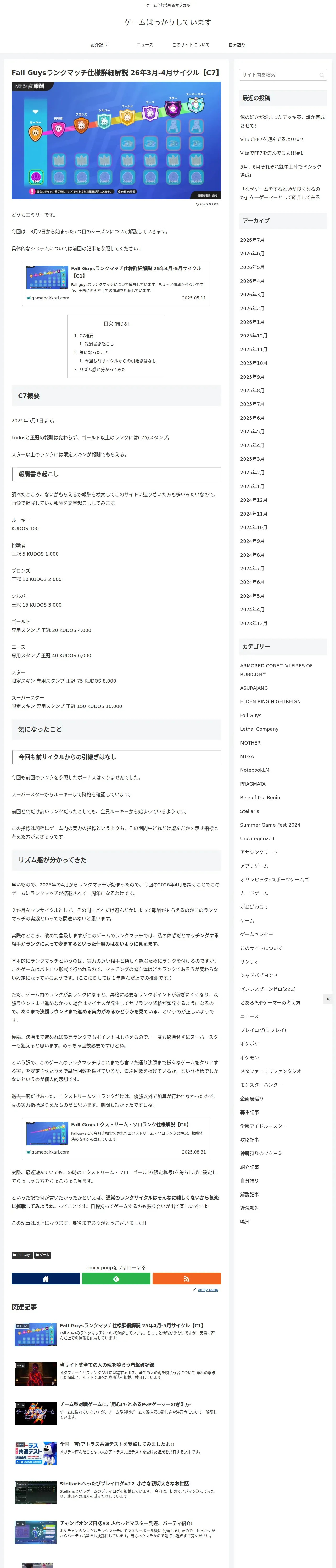The image size is (336, 1568).
Task: Open the 2026年3月 archive
Action: (x=253, y=295)
